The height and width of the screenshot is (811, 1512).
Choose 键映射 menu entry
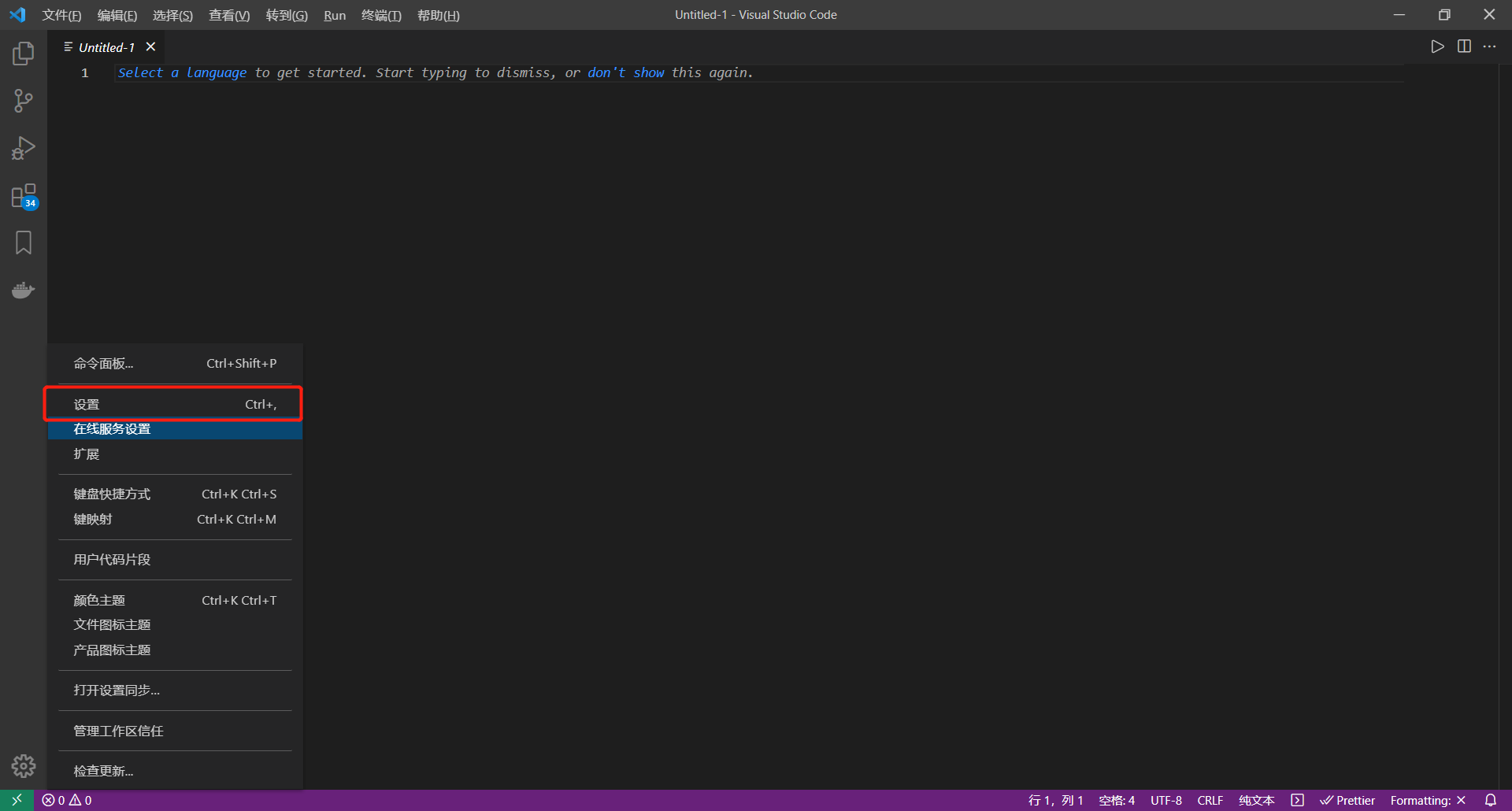175,520
